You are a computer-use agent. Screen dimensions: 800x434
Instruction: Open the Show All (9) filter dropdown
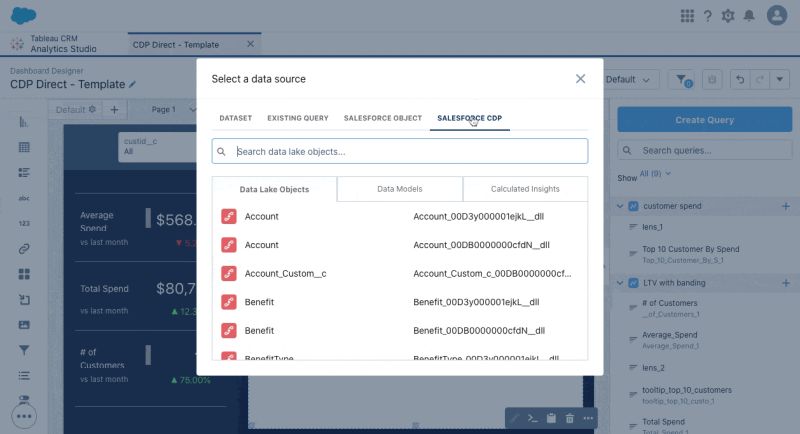(655, 174)
